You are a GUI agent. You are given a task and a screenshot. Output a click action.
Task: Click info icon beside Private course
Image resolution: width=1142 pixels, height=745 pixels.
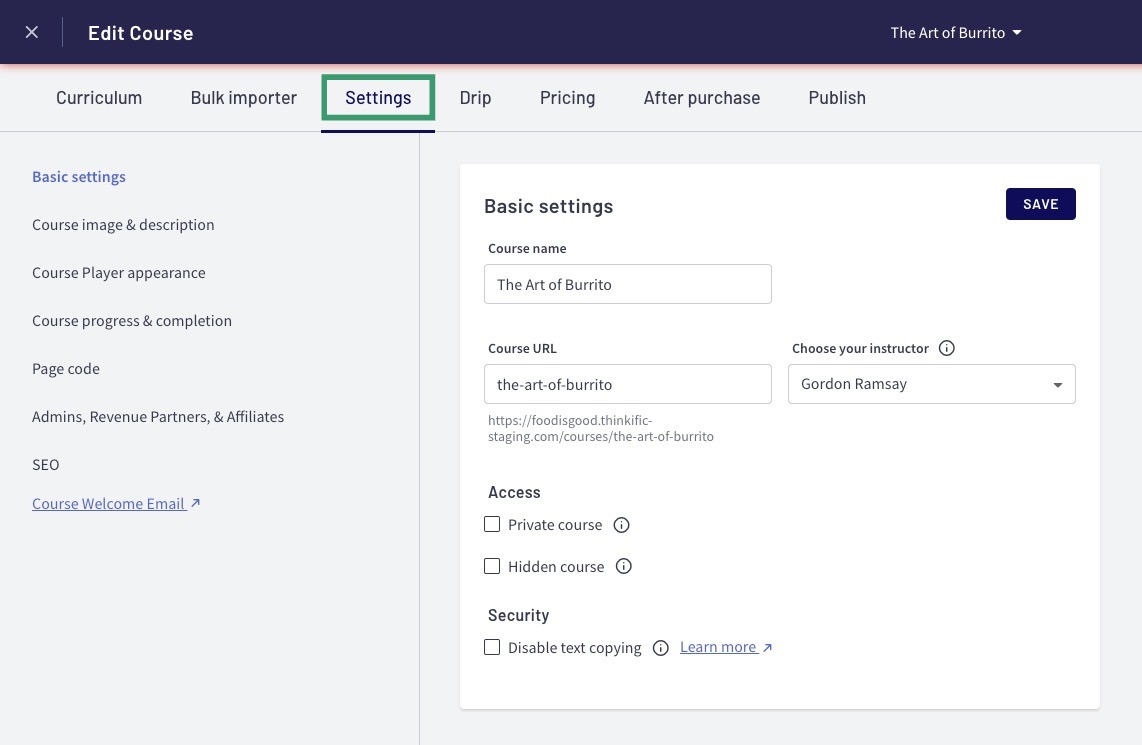coord(621,525)
